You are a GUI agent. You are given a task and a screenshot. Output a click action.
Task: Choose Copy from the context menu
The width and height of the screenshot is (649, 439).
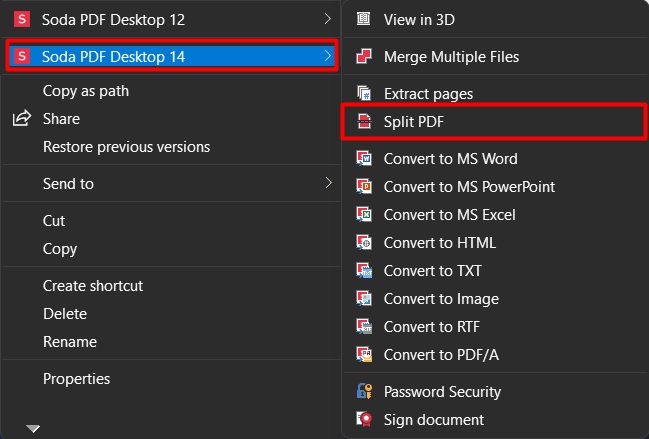click(60, 249)
